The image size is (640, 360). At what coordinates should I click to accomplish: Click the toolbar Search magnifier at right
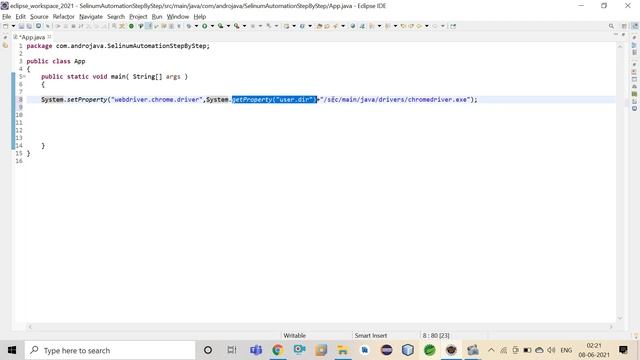[611, 26]
